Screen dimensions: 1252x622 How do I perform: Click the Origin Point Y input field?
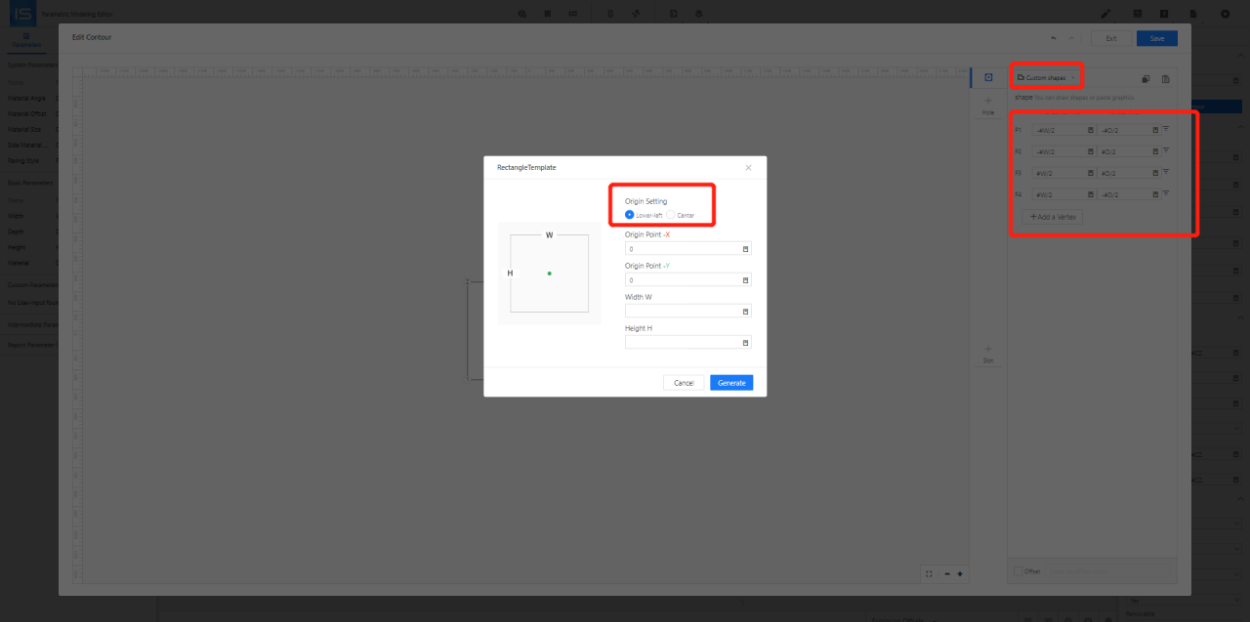tap(688, 280)
